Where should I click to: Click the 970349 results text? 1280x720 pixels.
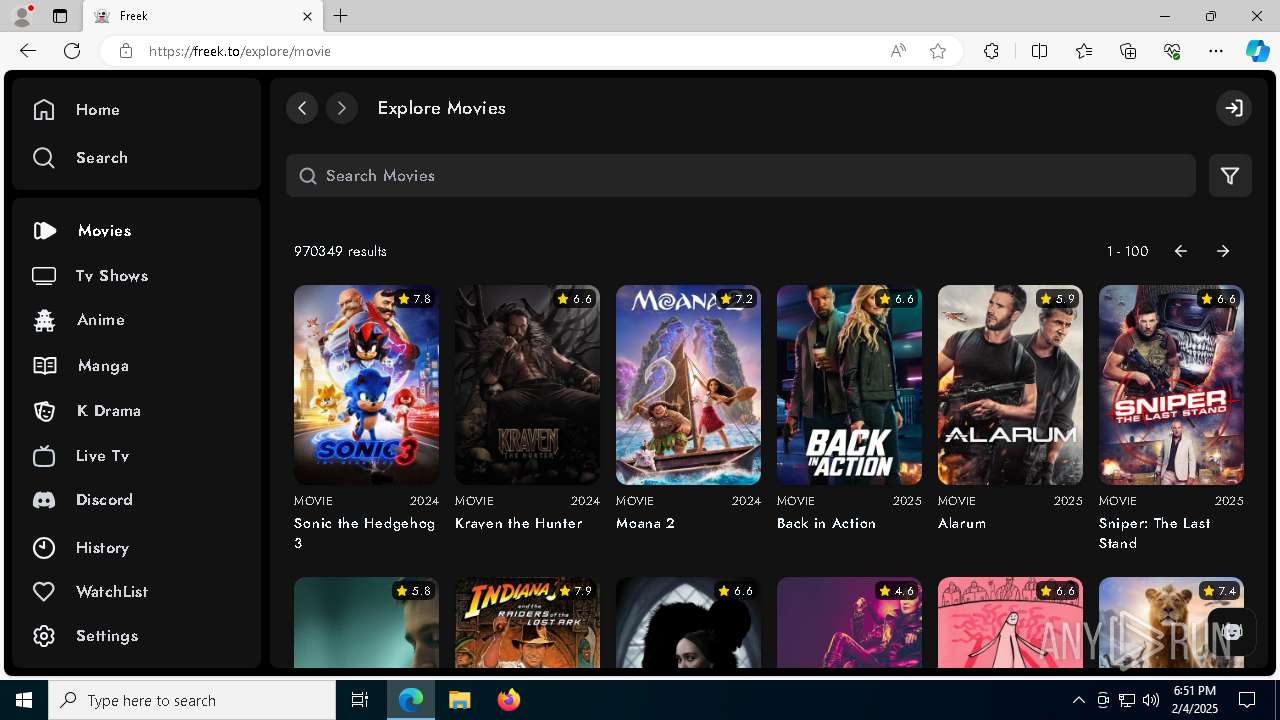[x=340, y=251]
